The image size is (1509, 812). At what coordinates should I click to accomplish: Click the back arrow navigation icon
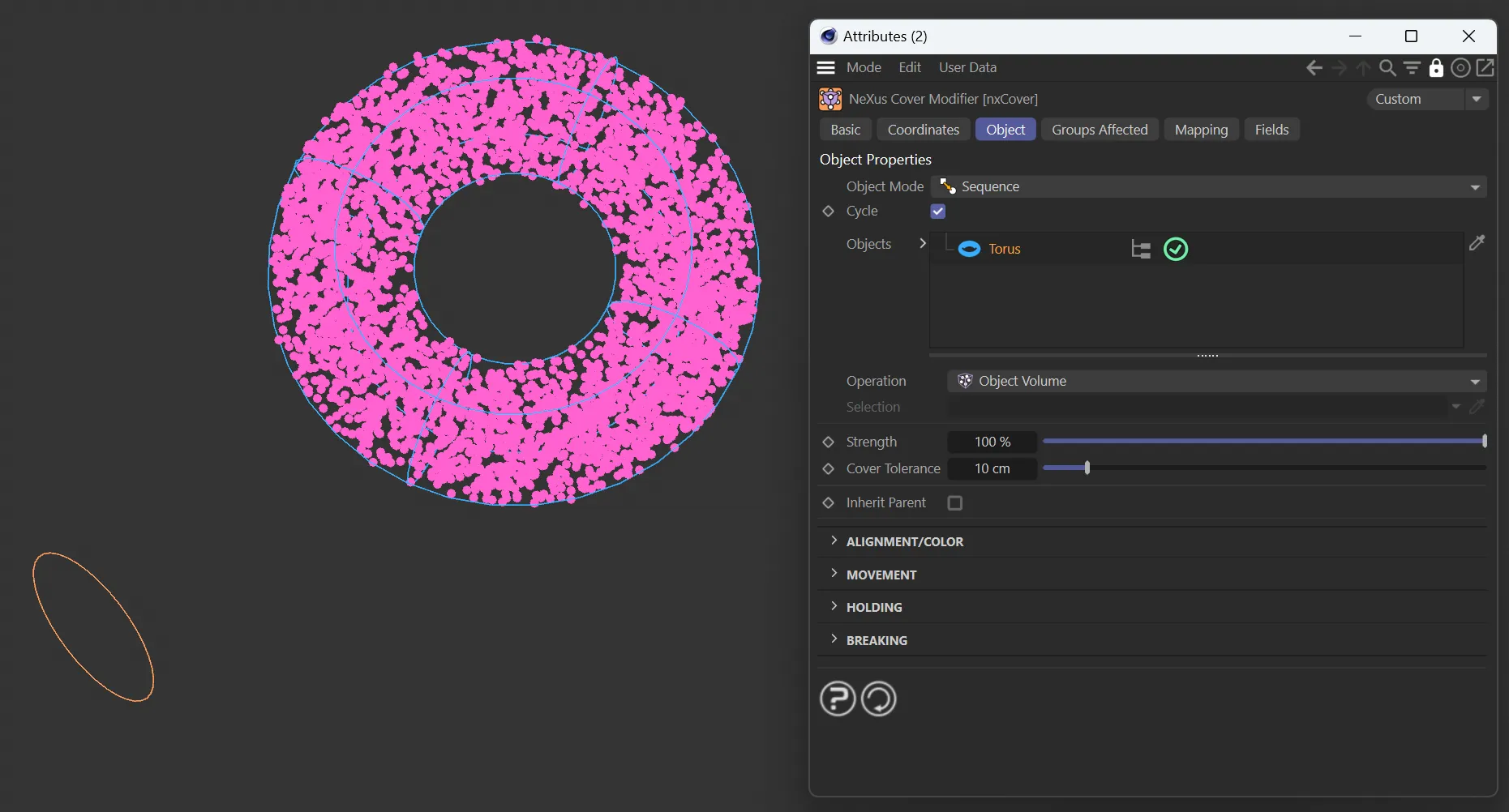pyautogui.click(x=1314, y=68)
